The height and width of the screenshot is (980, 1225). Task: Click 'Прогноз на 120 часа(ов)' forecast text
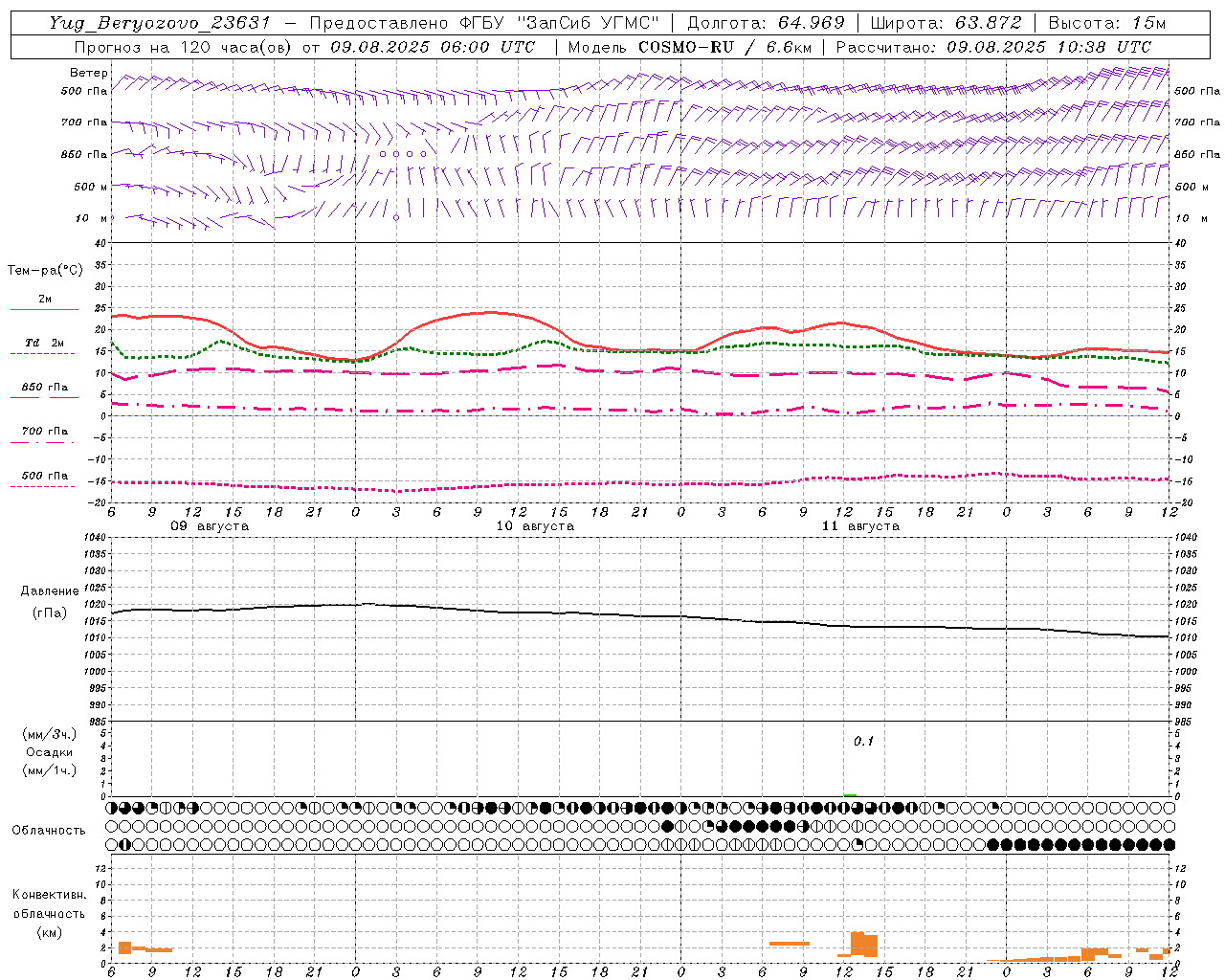point(184,47)
